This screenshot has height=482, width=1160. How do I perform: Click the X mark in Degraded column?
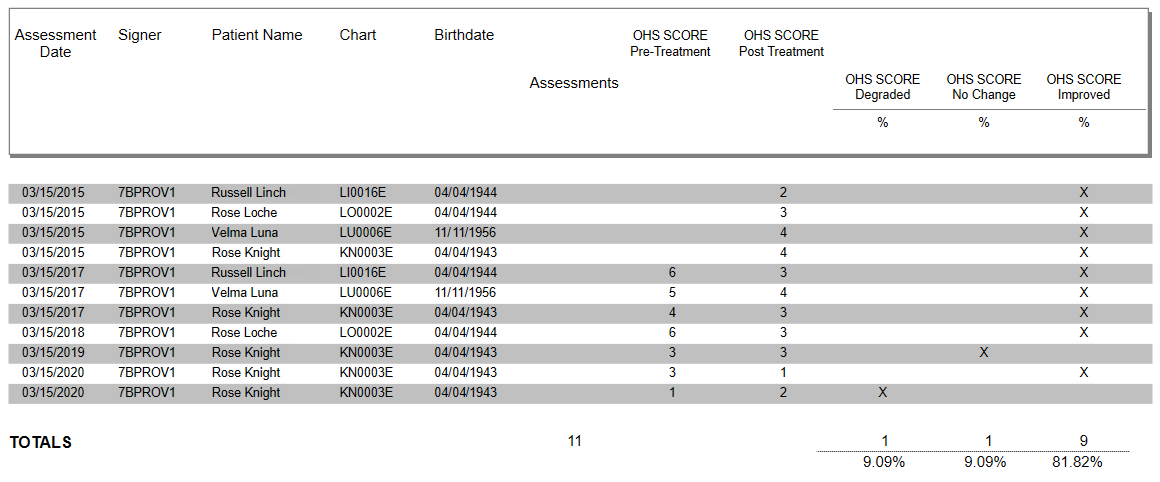(x=882, y=393)
